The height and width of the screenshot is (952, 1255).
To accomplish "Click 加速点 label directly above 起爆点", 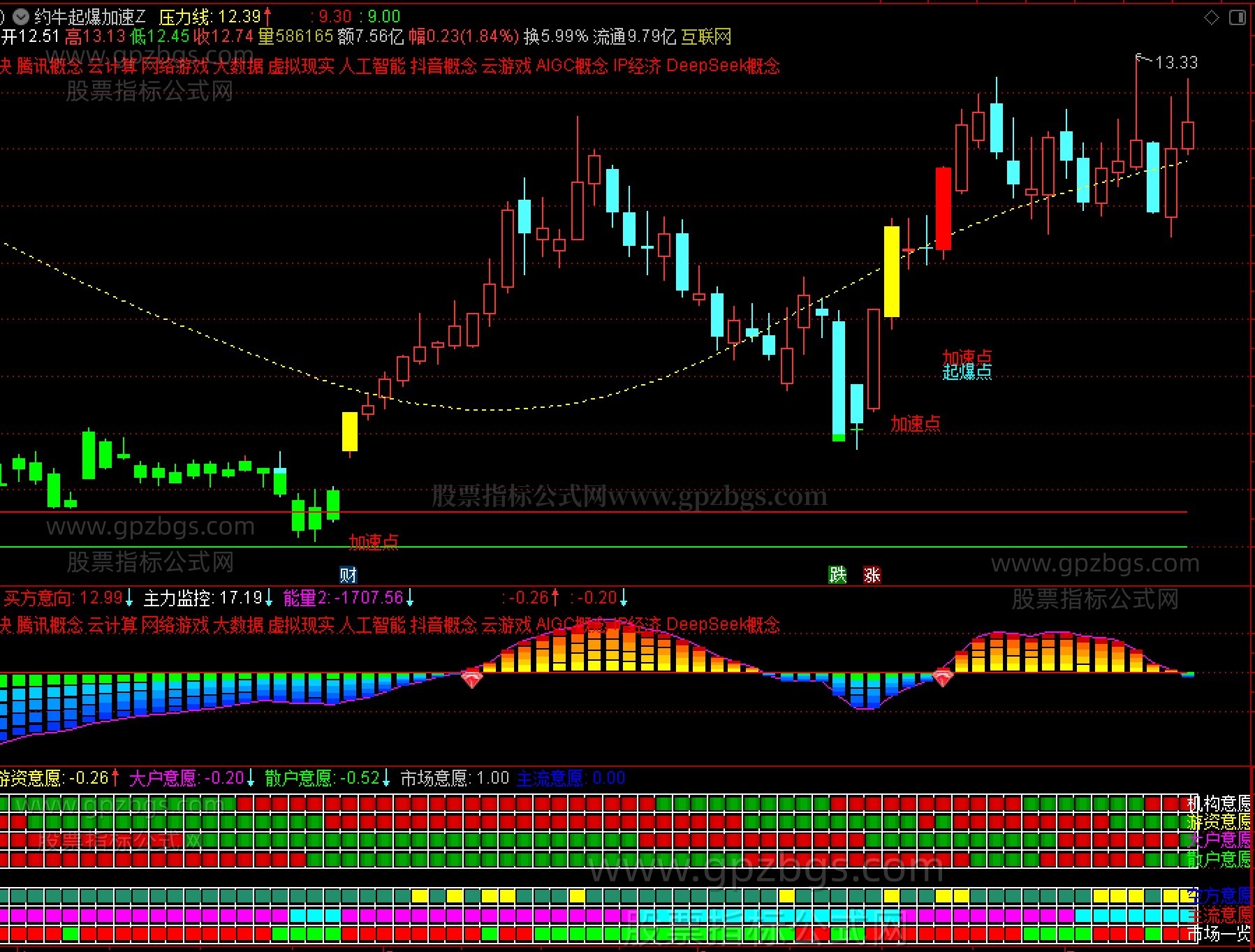I will click(x=967, y=357).
